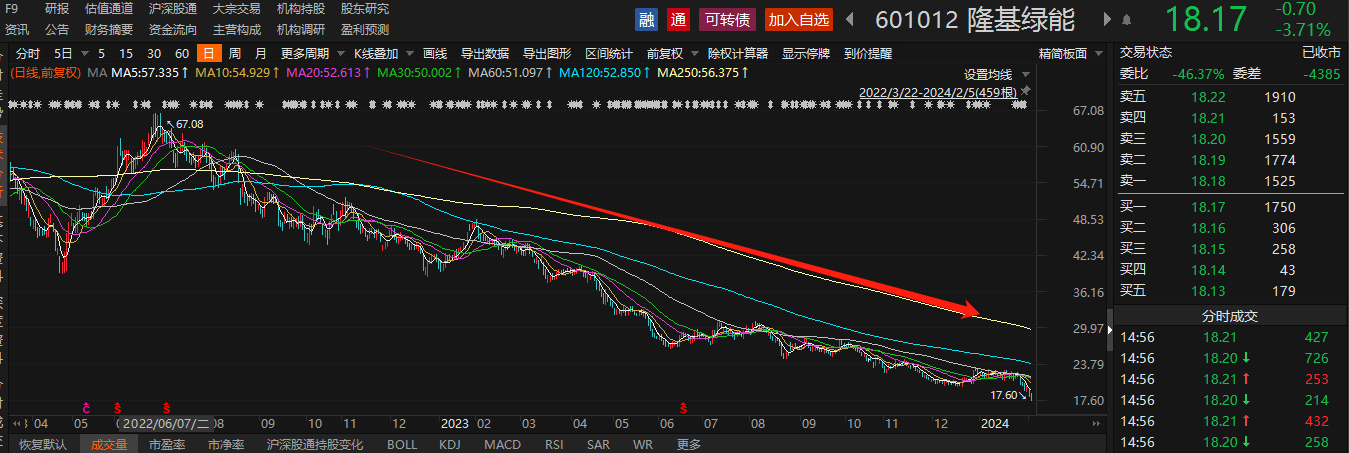Click the bell alert icon beside stock name
Viewport: 1349px width, 453px height.
click(x=1129, y=19)
